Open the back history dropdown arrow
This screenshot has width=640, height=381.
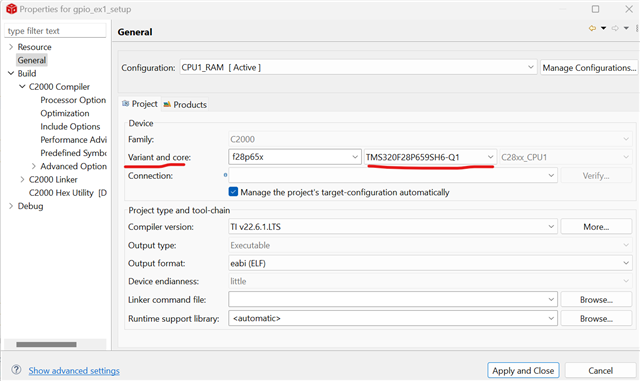(603, 28)
